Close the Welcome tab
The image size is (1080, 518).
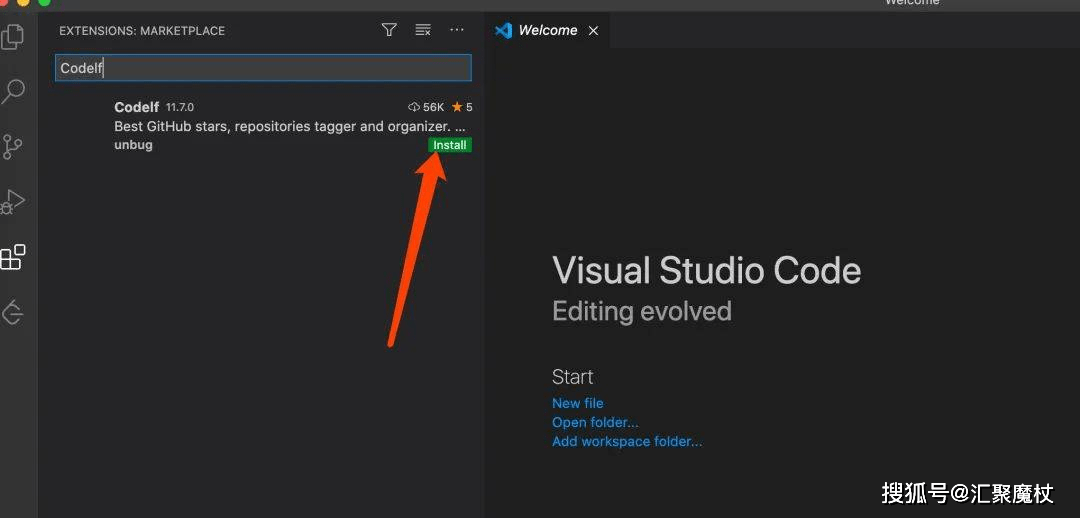(593, 30)
